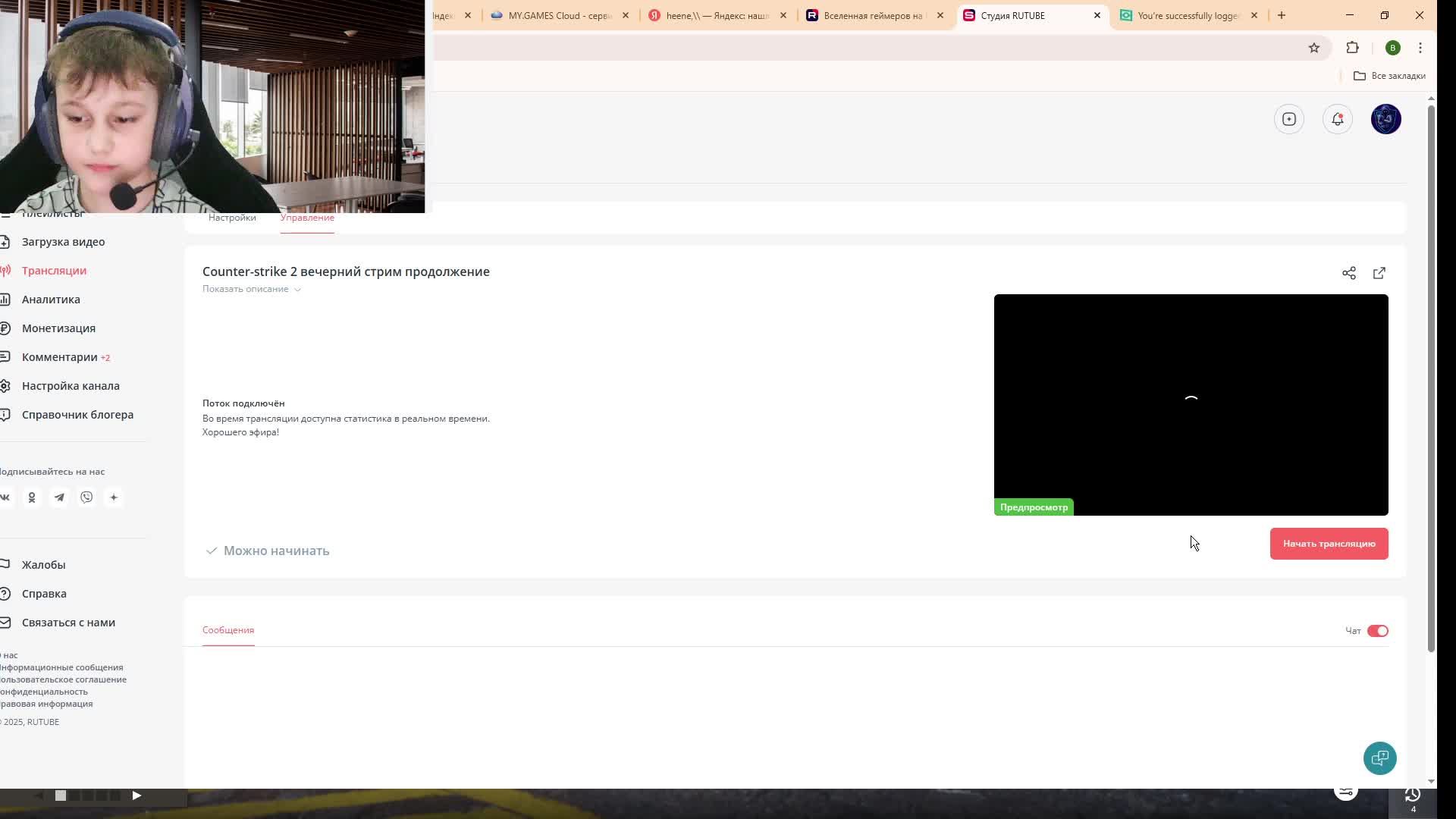
Task: Open stream in new window icon
Action: (x=1379, y=273)
